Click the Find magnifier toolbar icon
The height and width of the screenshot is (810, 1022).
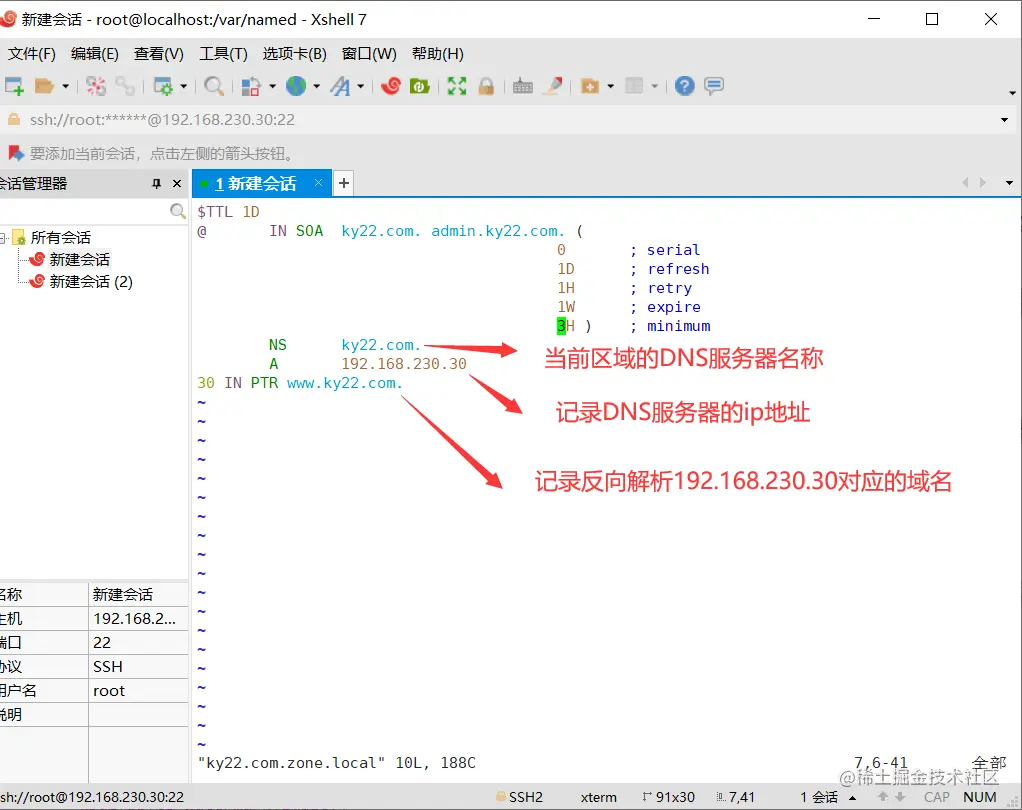(x=214, y=86)
